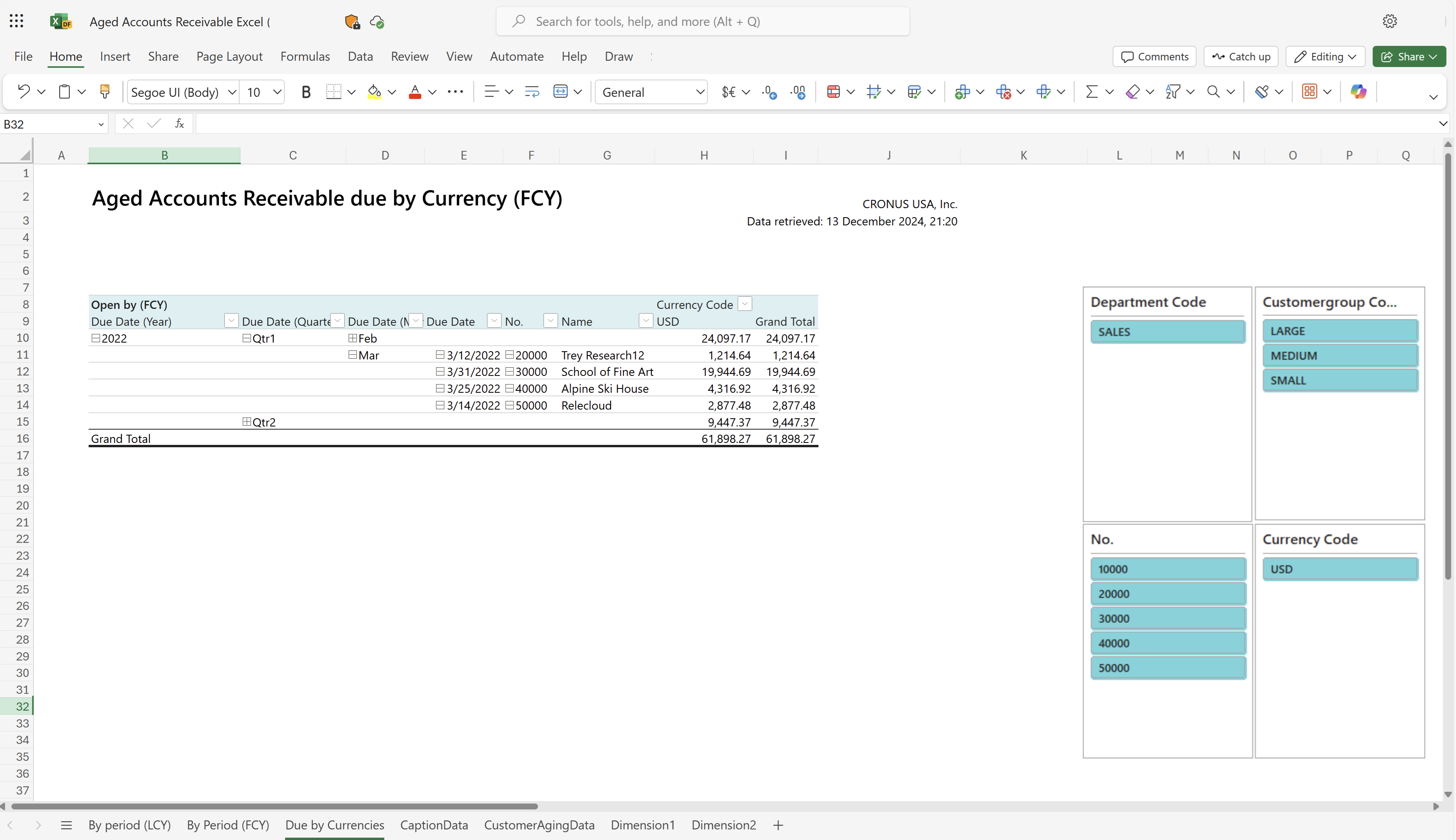
Task: Expand the Qtr2 row group
Action: coord(246,421)
